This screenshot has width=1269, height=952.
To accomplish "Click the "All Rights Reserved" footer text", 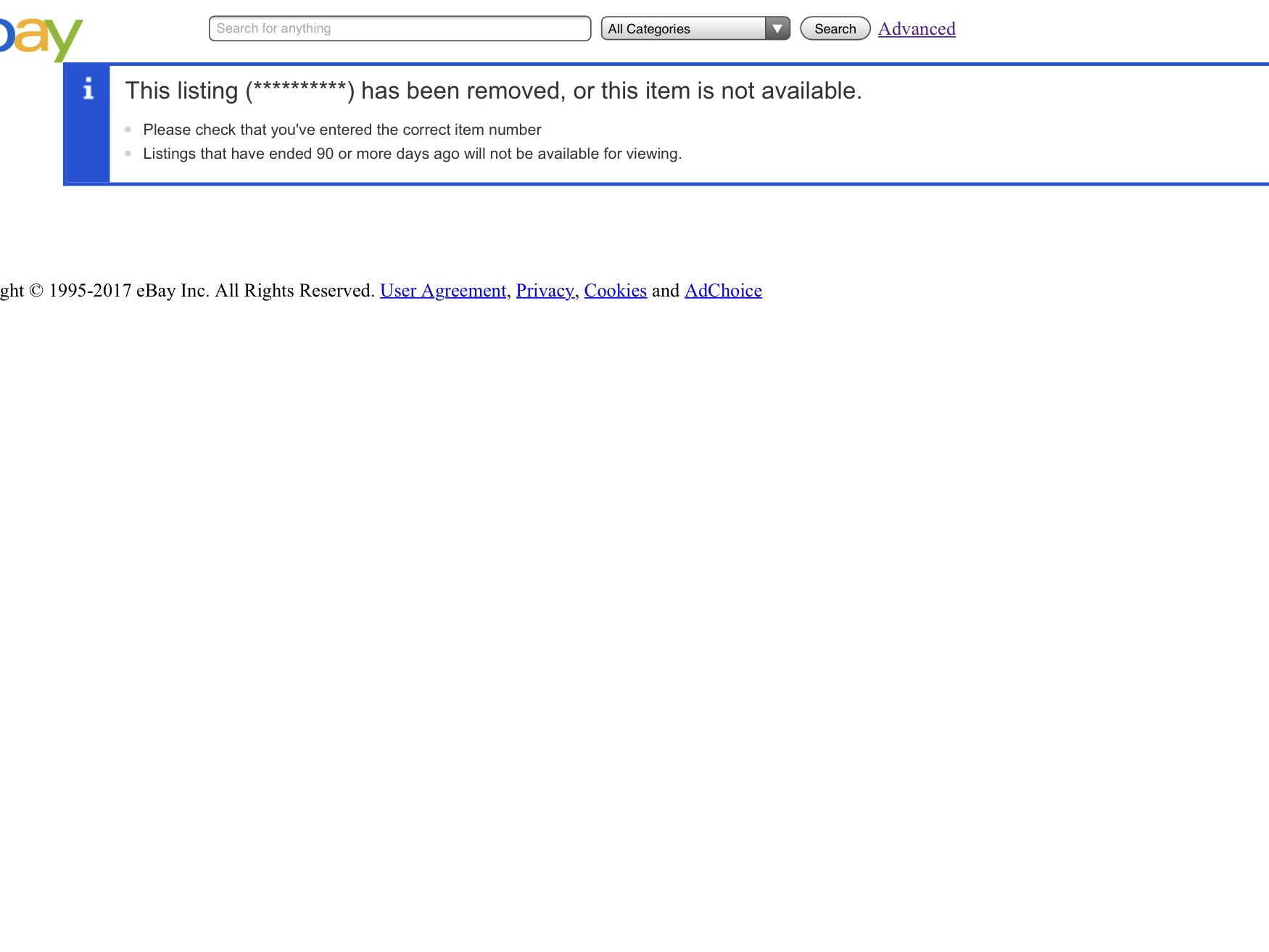I will click(295, 290).
